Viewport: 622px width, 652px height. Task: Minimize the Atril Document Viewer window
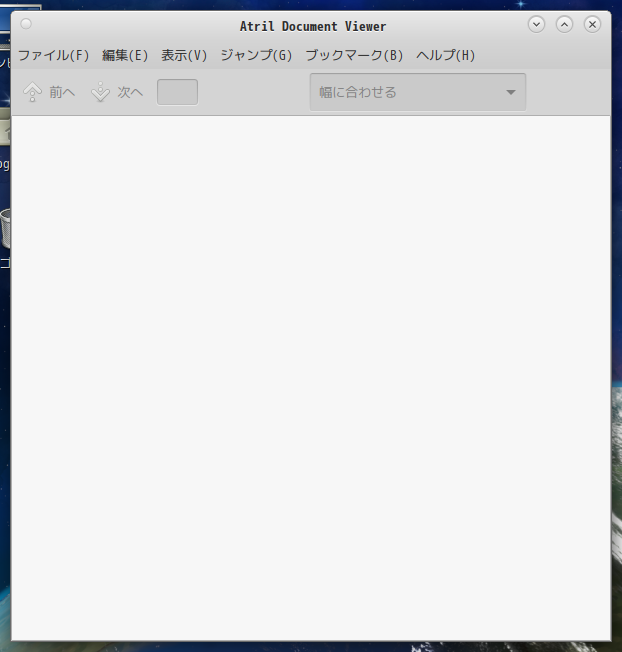536,25
